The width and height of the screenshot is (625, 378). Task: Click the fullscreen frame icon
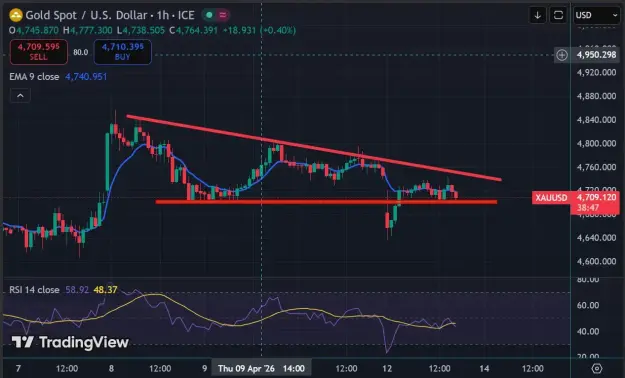click(x=558, y=15)
